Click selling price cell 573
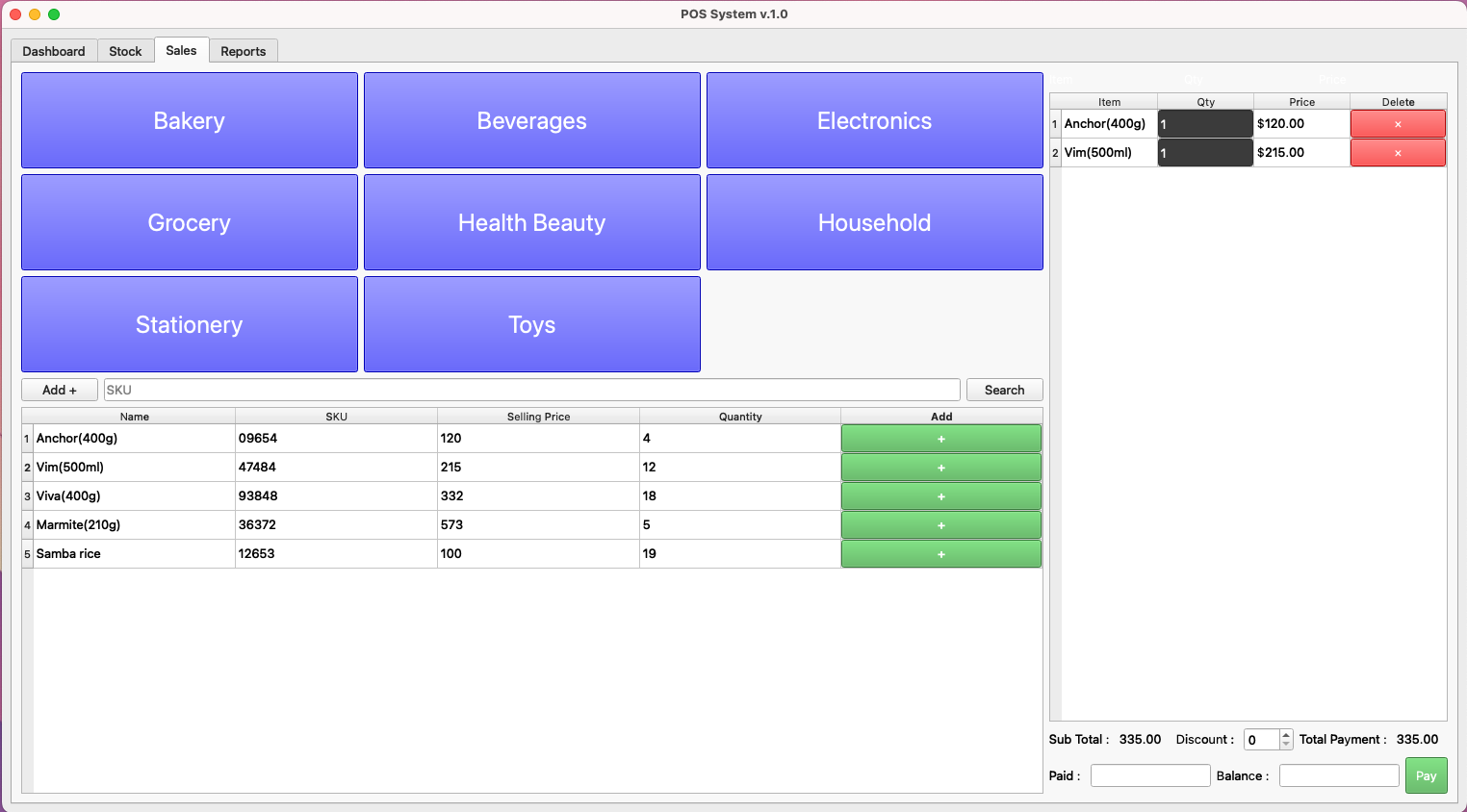 click(539, 524)
